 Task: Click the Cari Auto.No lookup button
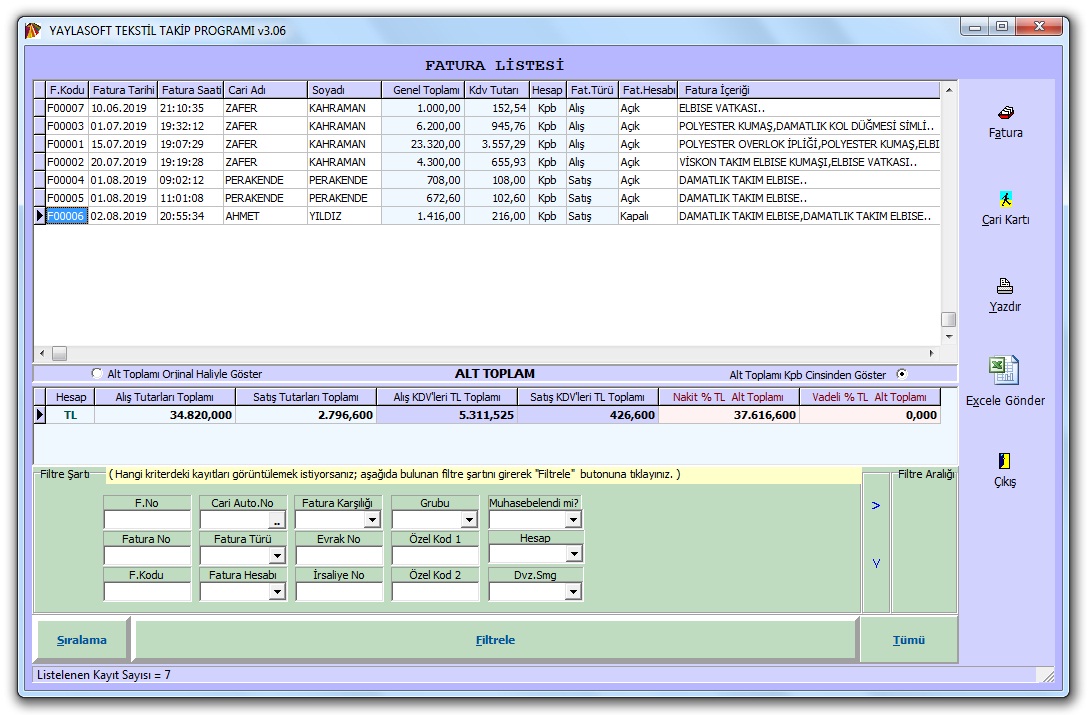(277, 520)
